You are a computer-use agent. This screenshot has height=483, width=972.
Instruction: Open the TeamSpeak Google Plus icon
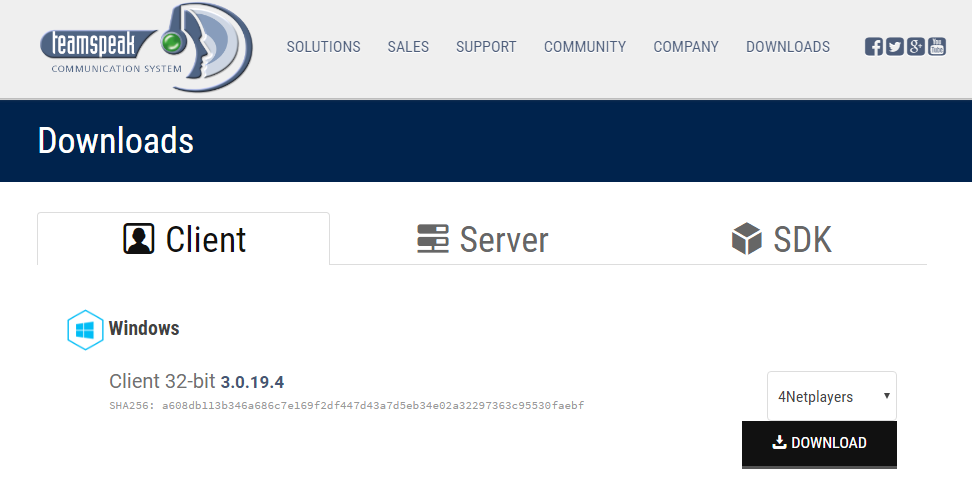pyautogui.click(x=916, y=47)
